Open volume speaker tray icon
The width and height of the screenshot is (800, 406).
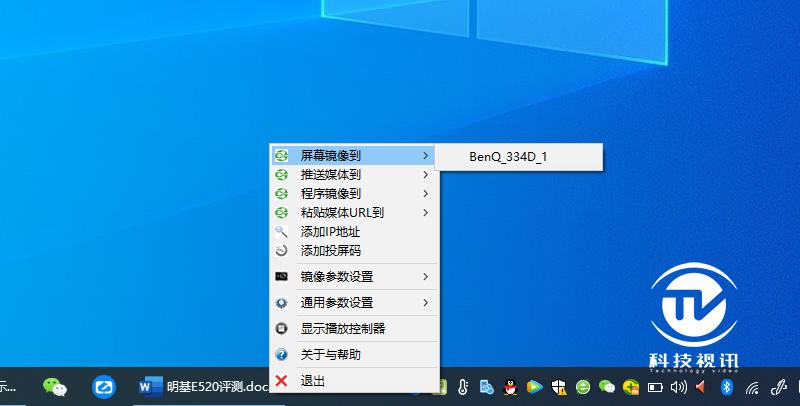pos(679,387)
